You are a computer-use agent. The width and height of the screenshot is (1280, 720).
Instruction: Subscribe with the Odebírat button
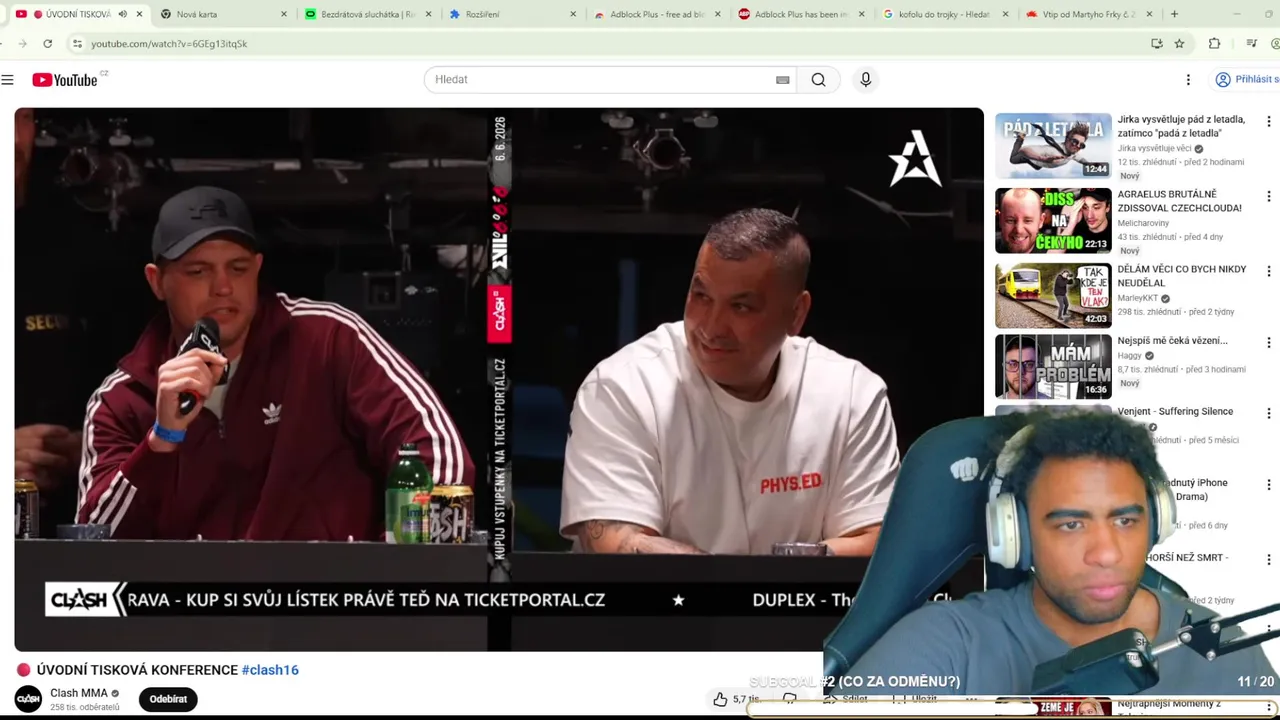pos(168,699)
